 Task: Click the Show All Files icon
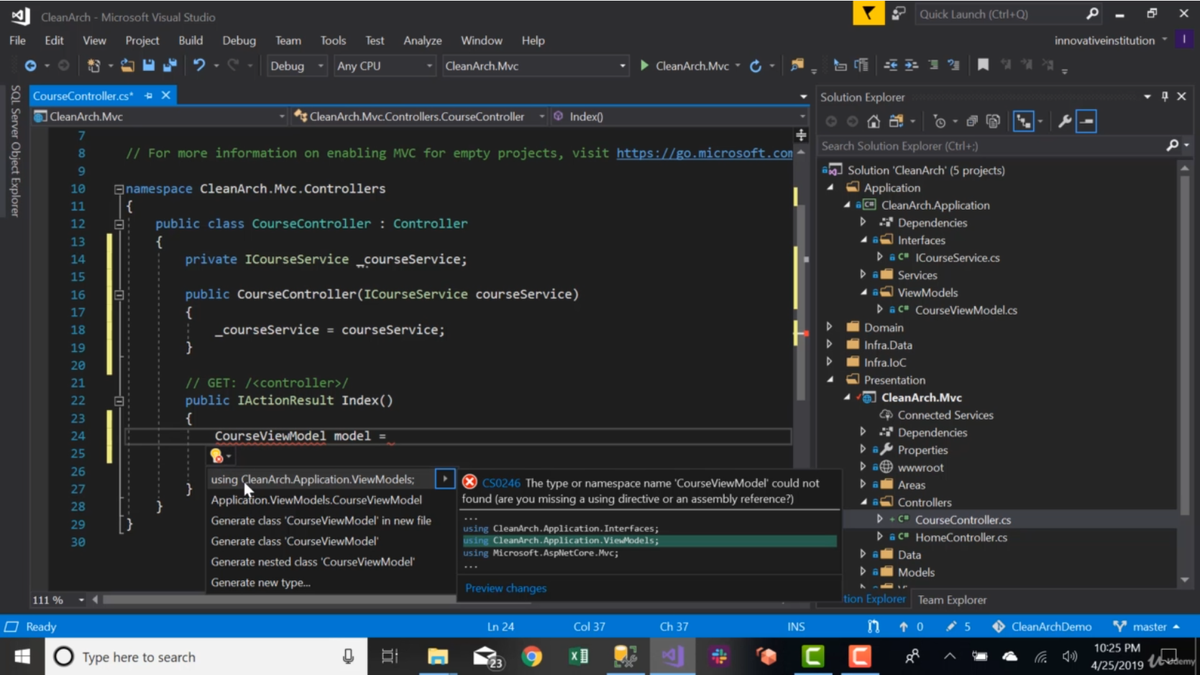click(993, 122)
